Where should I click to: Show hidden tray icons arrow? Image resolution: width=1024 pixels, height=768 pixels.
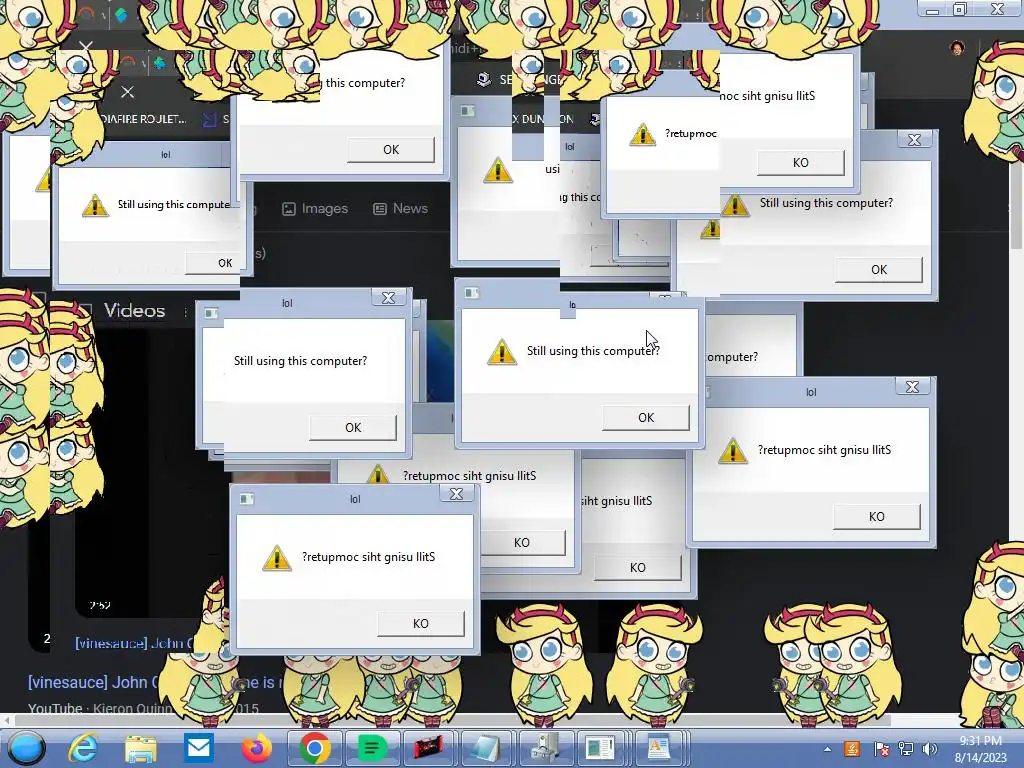pyautogui.click(x=827, y=749)
